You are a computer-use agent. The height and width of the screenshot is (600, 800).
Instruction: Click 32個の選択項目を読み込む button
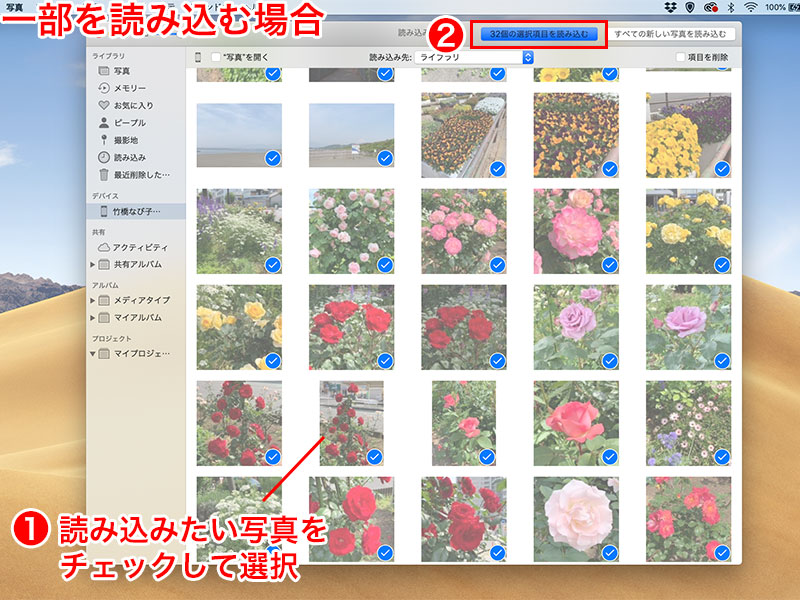pyautogui.click(x=539, y=34)
